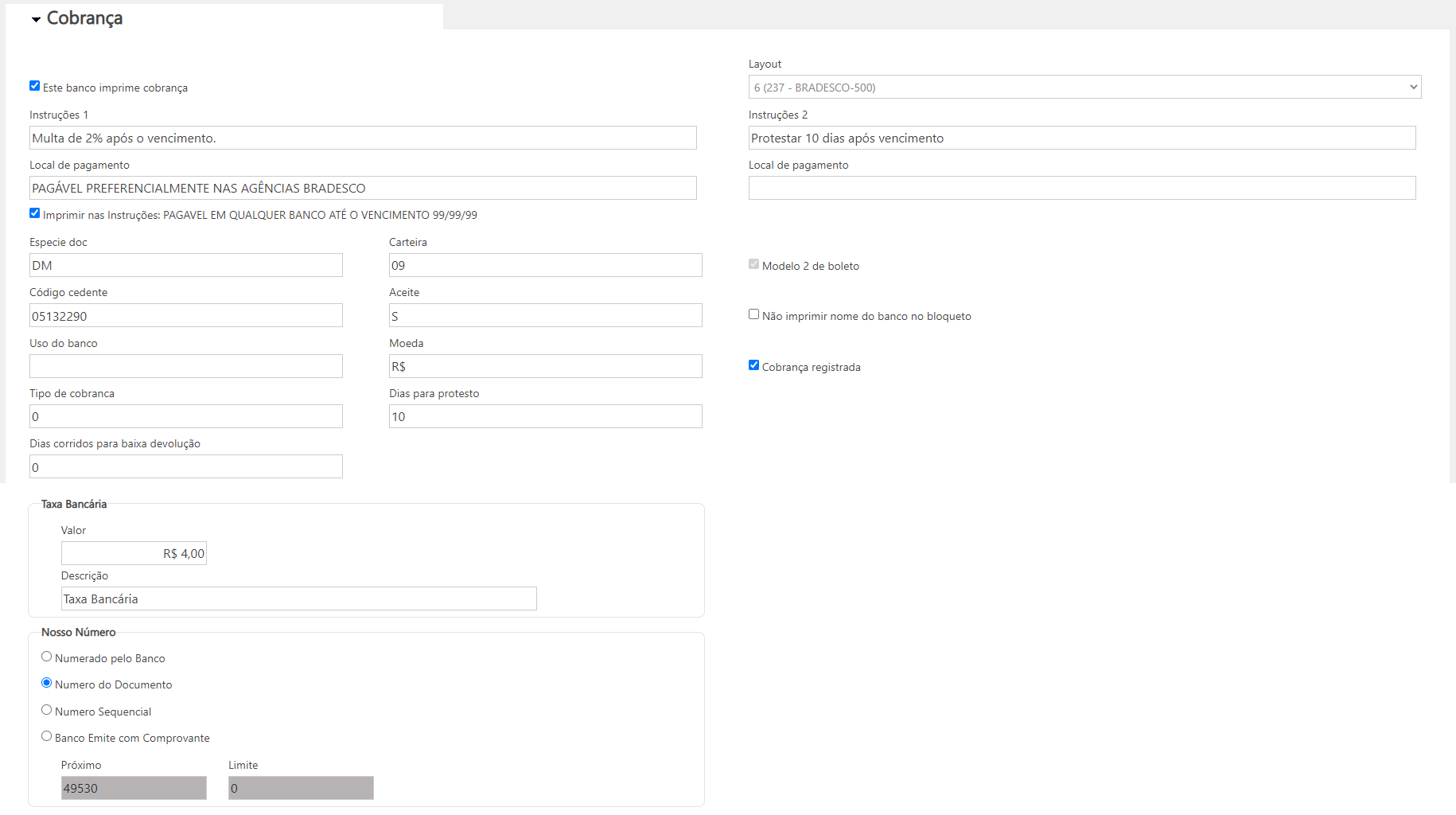The image size is (1456, 815).
Task: Click the Moeda field
Action: (546, 366)
